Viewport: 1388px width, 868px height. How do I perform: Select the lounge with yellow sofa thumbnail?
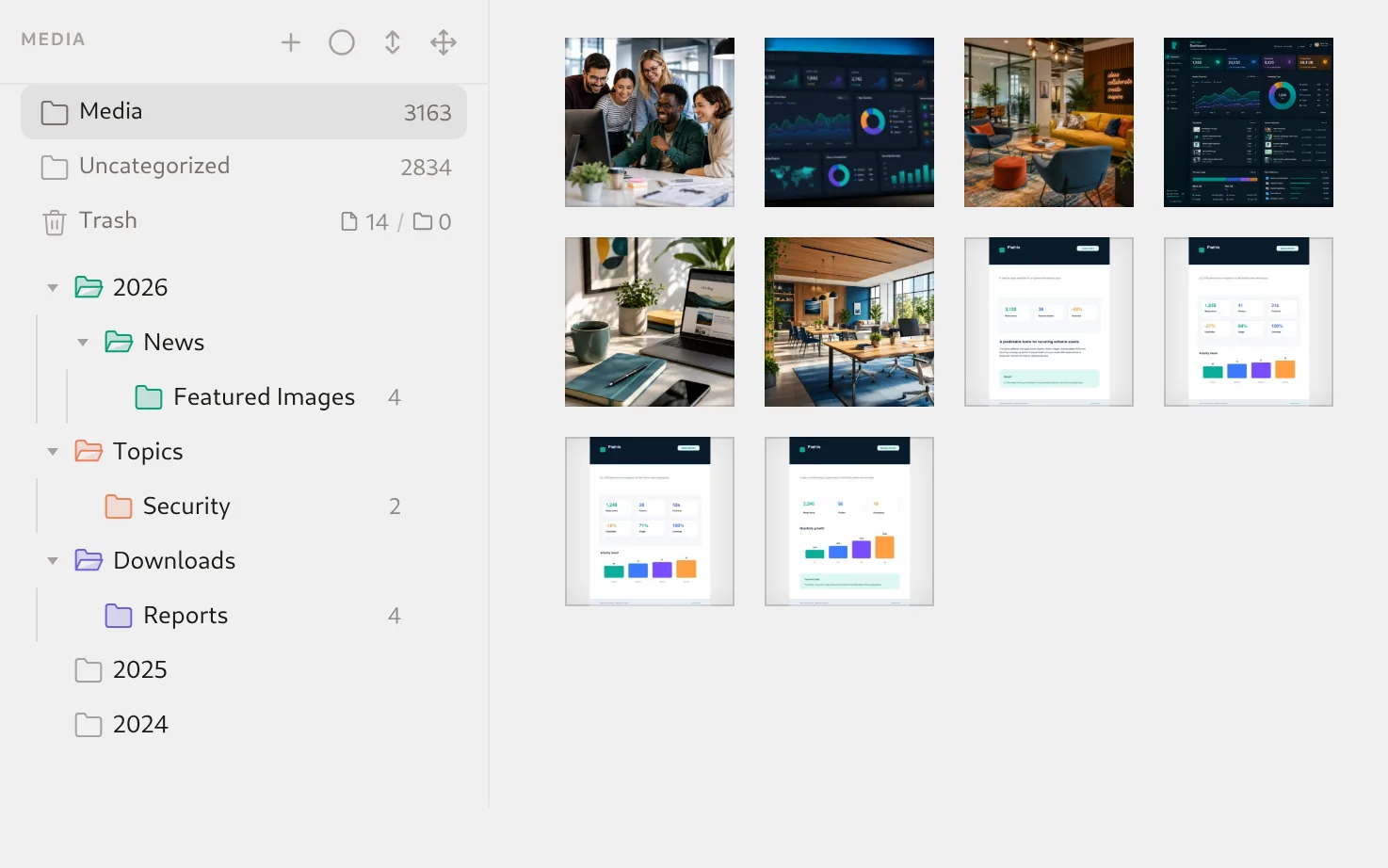(1049, 122)
